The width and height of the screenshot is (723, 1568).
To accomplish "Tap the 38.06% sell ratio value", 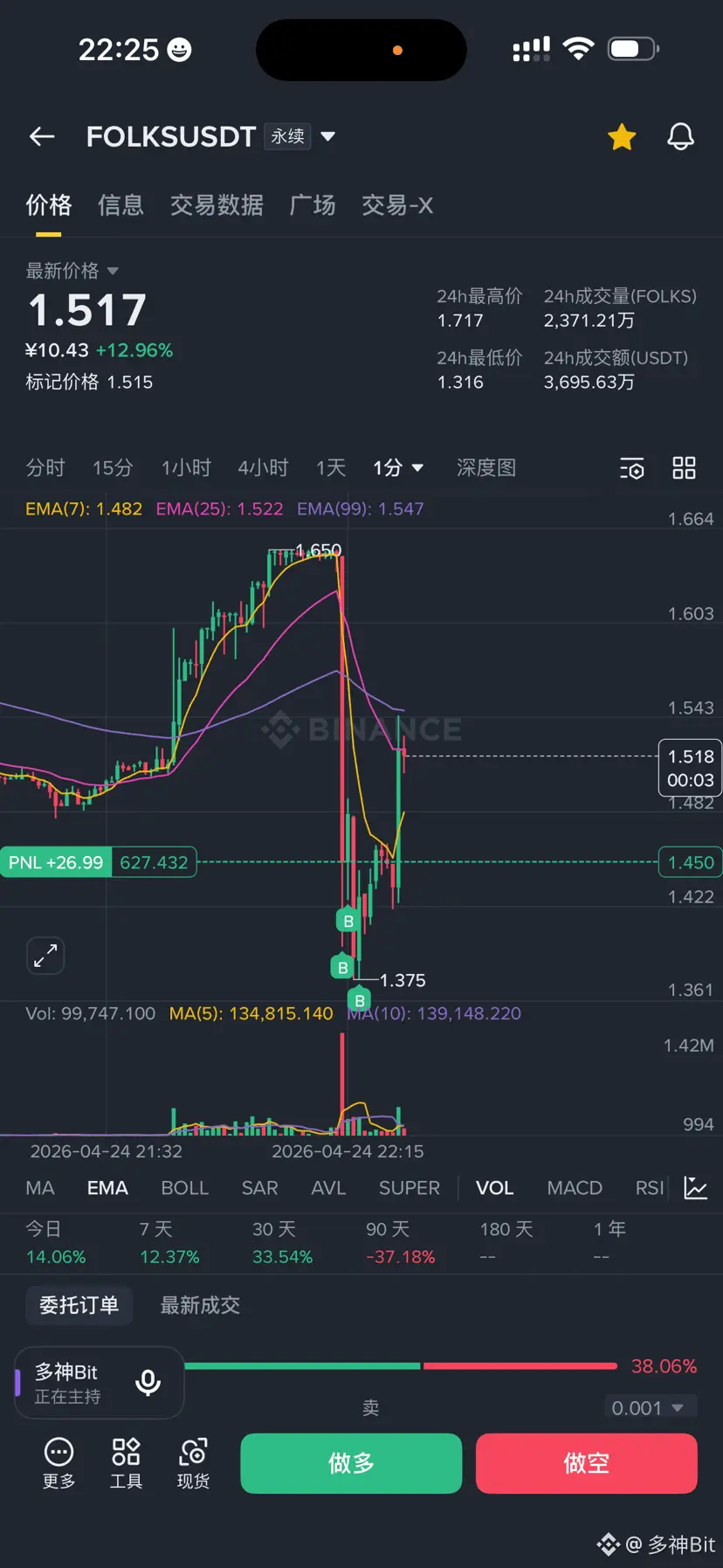I will [664, 1366].
